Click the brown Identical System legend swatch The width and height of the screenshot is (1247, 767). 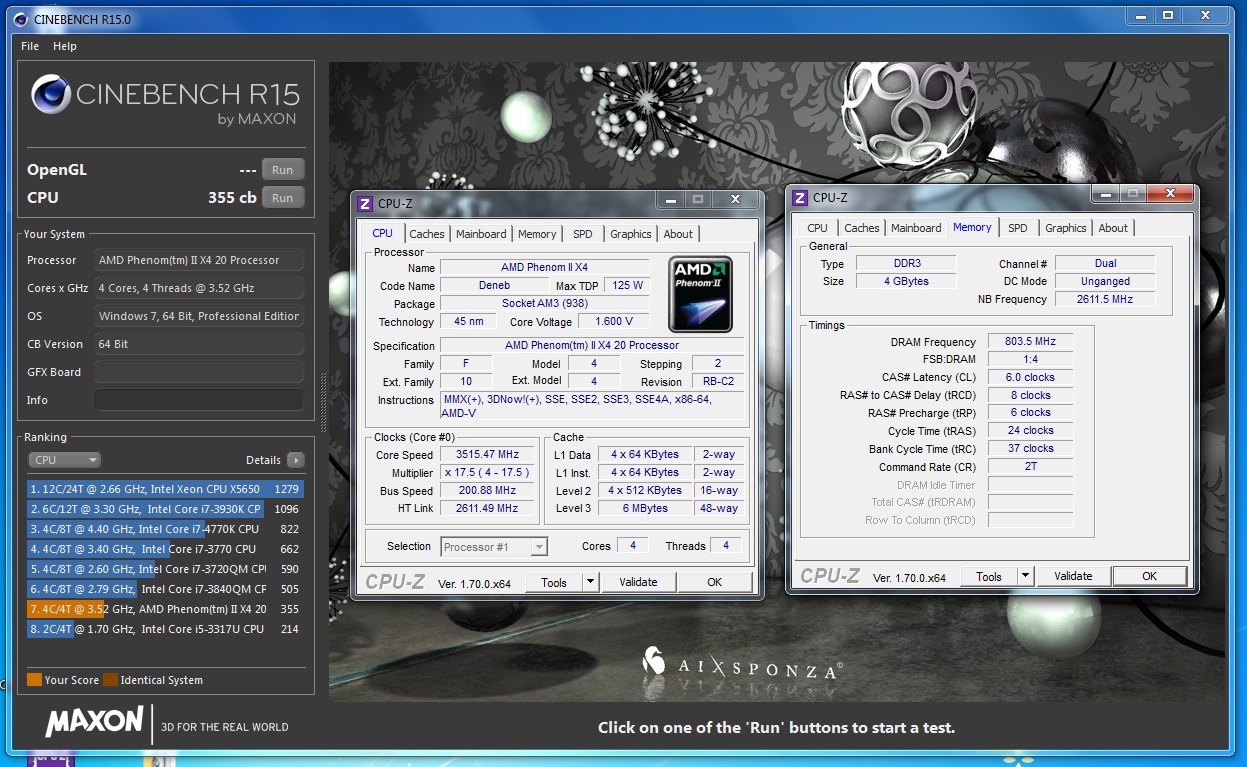coord(110,680)
